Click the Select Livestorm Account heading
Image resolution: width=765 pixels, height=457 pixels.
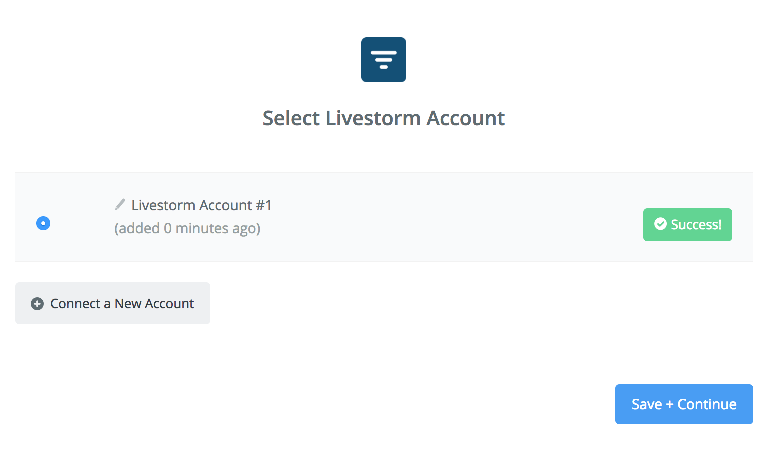coord(383,118)
